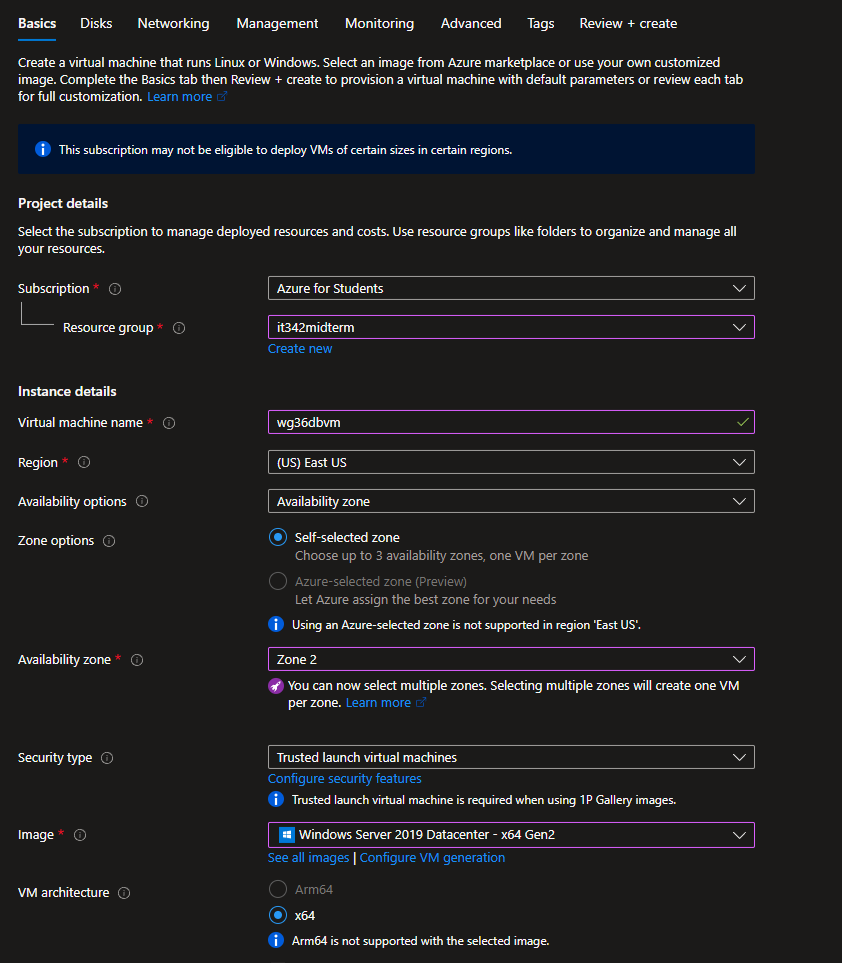
Task: Click info icon next to Availability options
Action: point(142,502)
